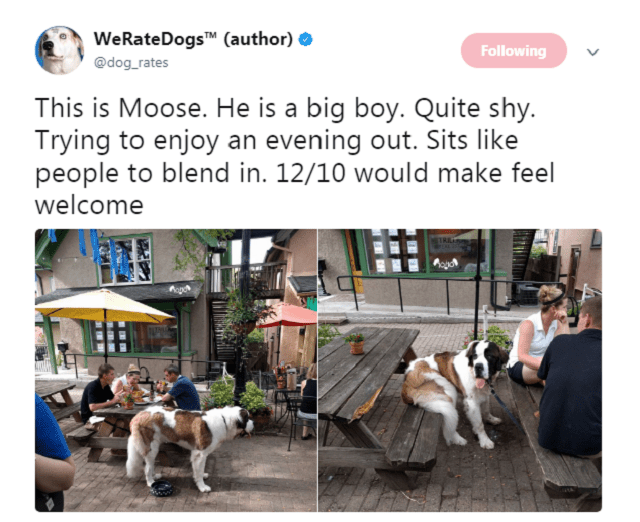Click the dog bowl on the ground

(162, 488)
